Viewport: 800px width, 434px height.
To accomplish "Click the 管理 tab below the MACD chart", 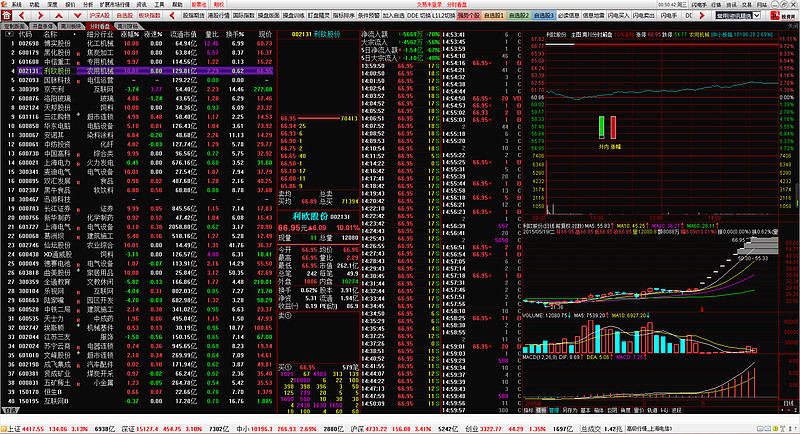I will point(554,410).
